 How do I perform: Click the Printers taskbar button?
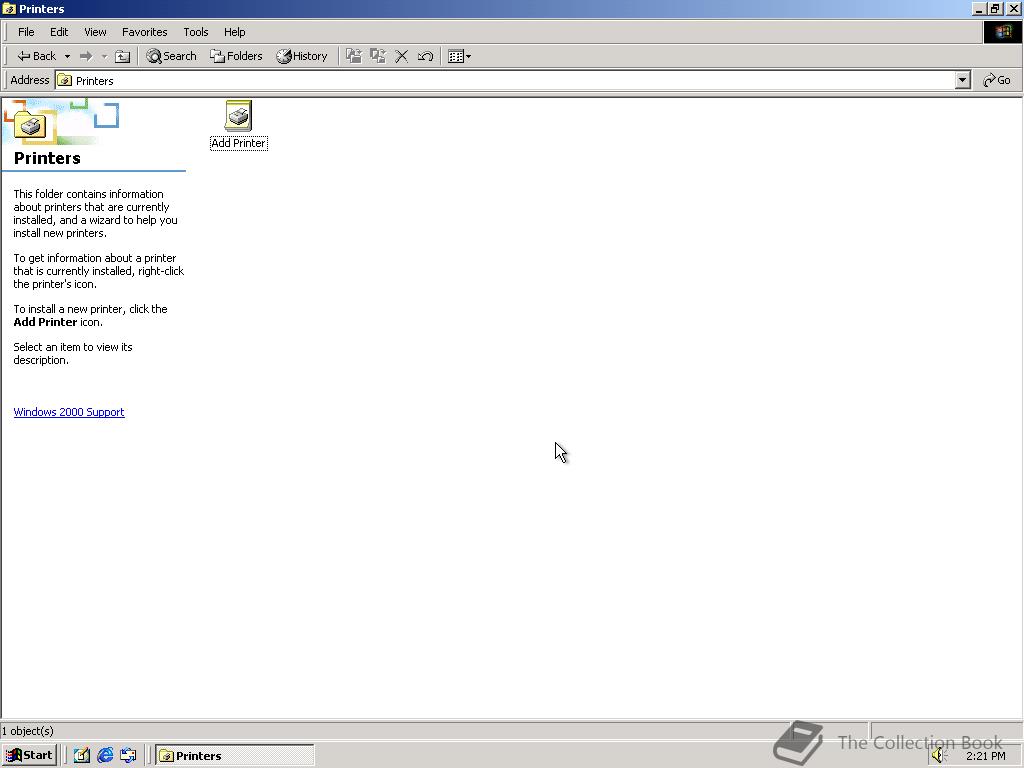234,756
